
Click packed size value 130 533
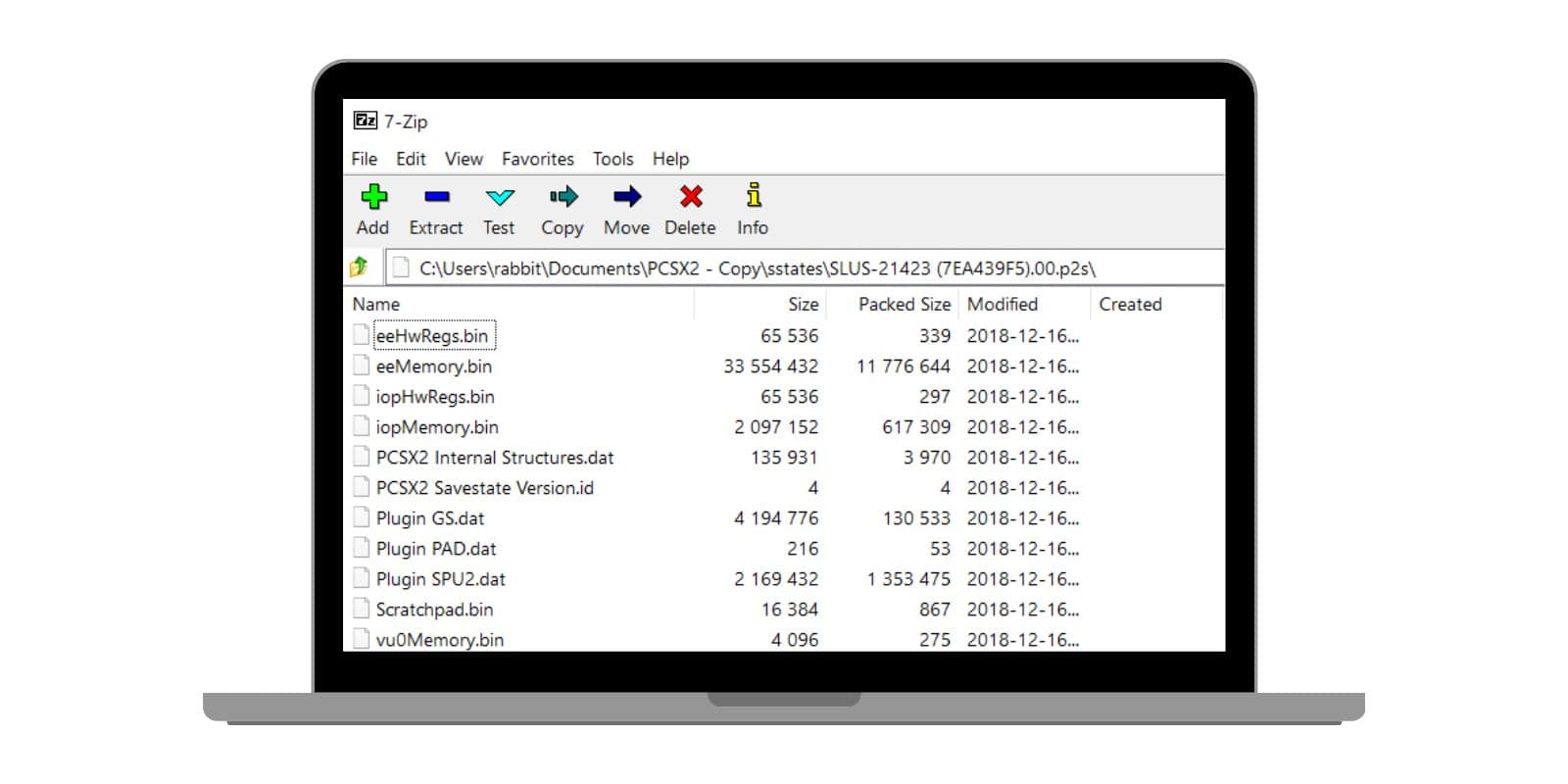point(916,517)
